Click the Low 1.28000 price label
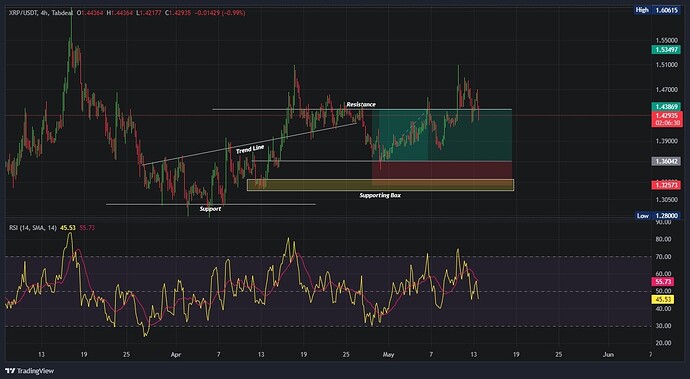 point(658,216)
